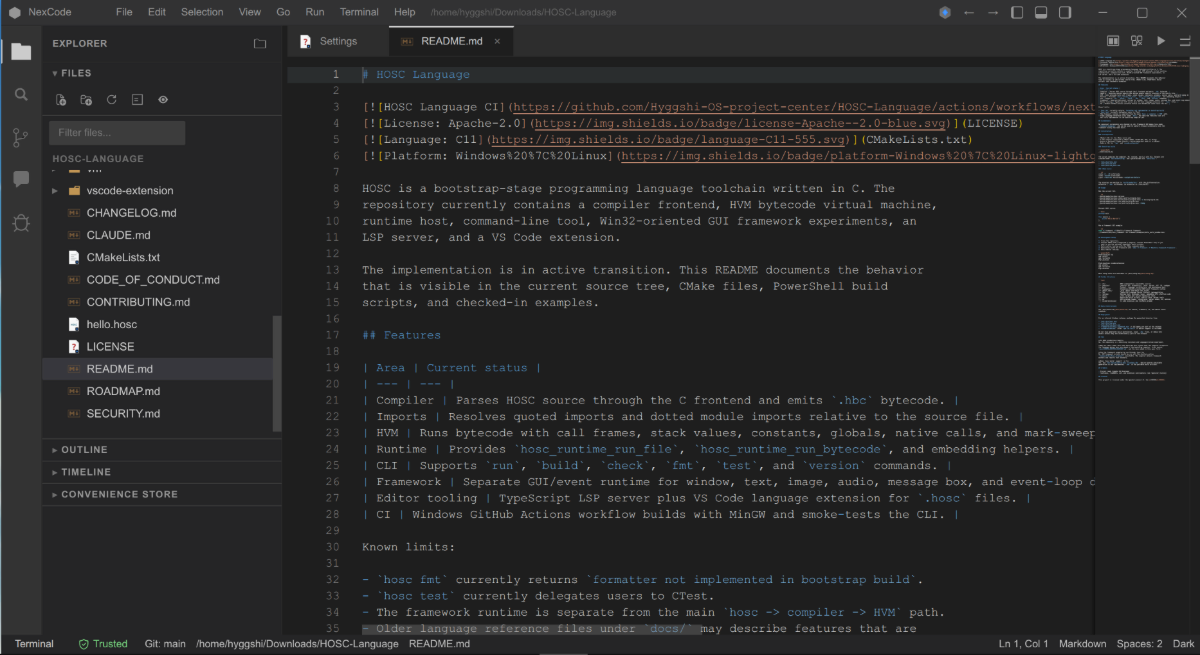This screenshot has height=655, width=1200.
Task: Open the Explorer view in activity bar
Action: pos(21,51)
